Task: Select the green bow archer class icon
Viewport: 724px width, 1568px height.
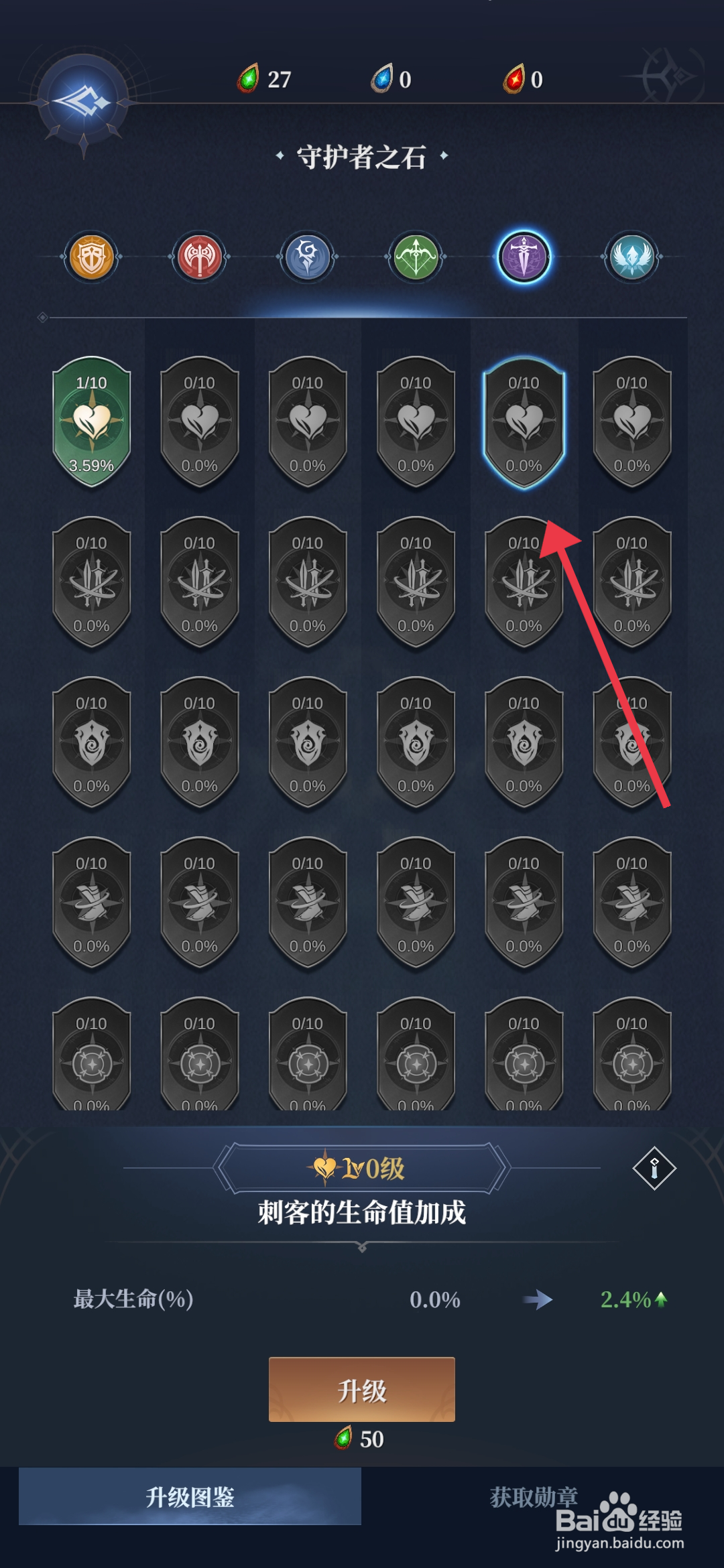Action: pyautogui.click(x=416, y=257)
